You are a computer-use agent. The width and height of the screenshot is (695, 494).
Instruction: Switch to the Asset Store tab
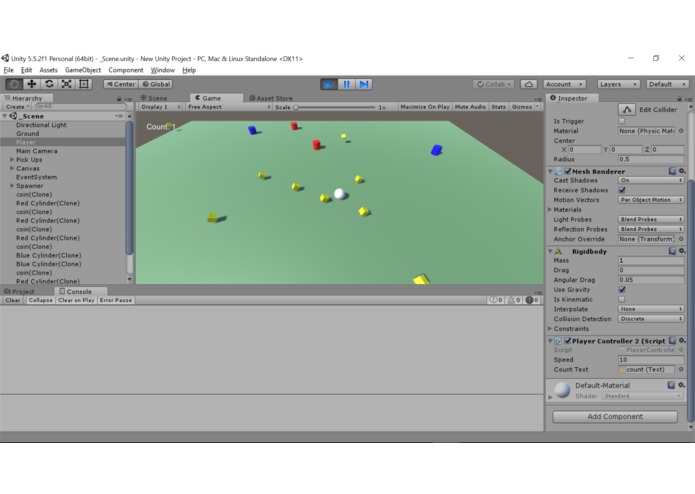coord(270,98)
